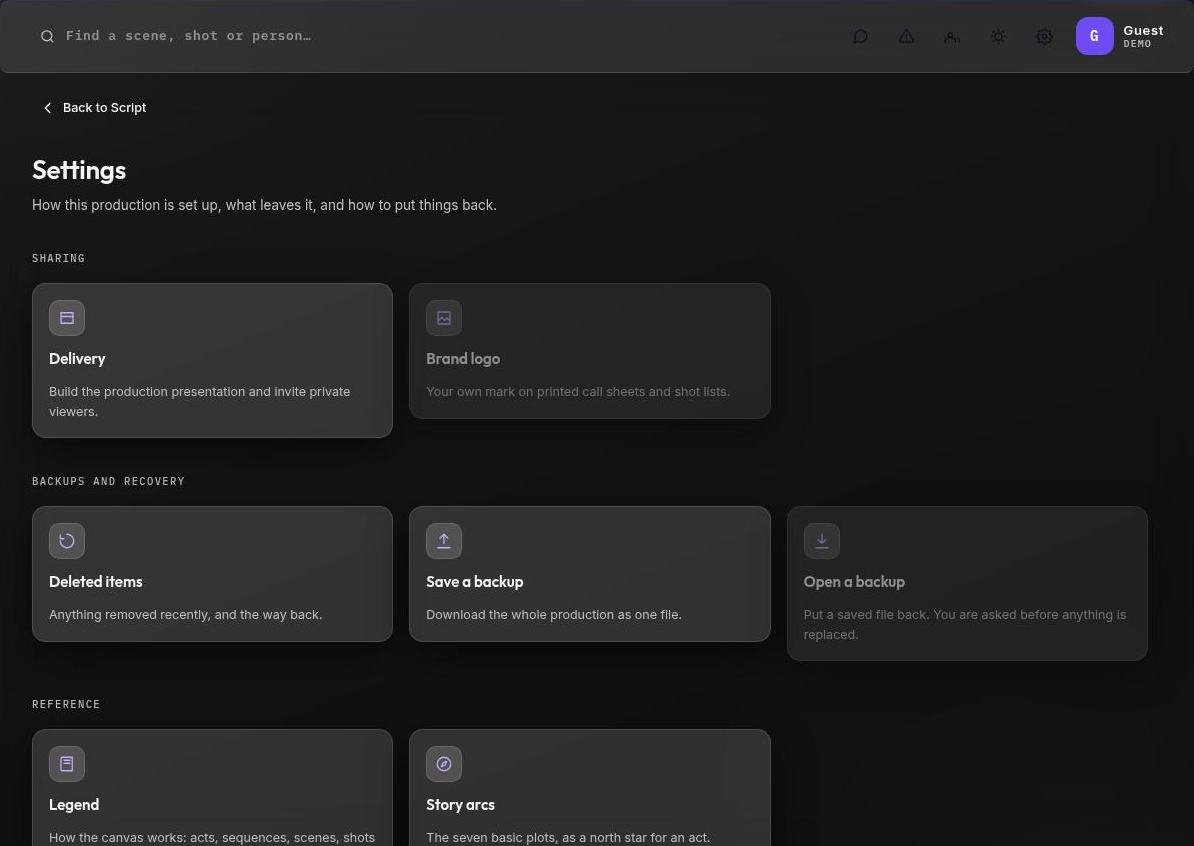Go back via 'Back to Script' link

tap(94, 108)
